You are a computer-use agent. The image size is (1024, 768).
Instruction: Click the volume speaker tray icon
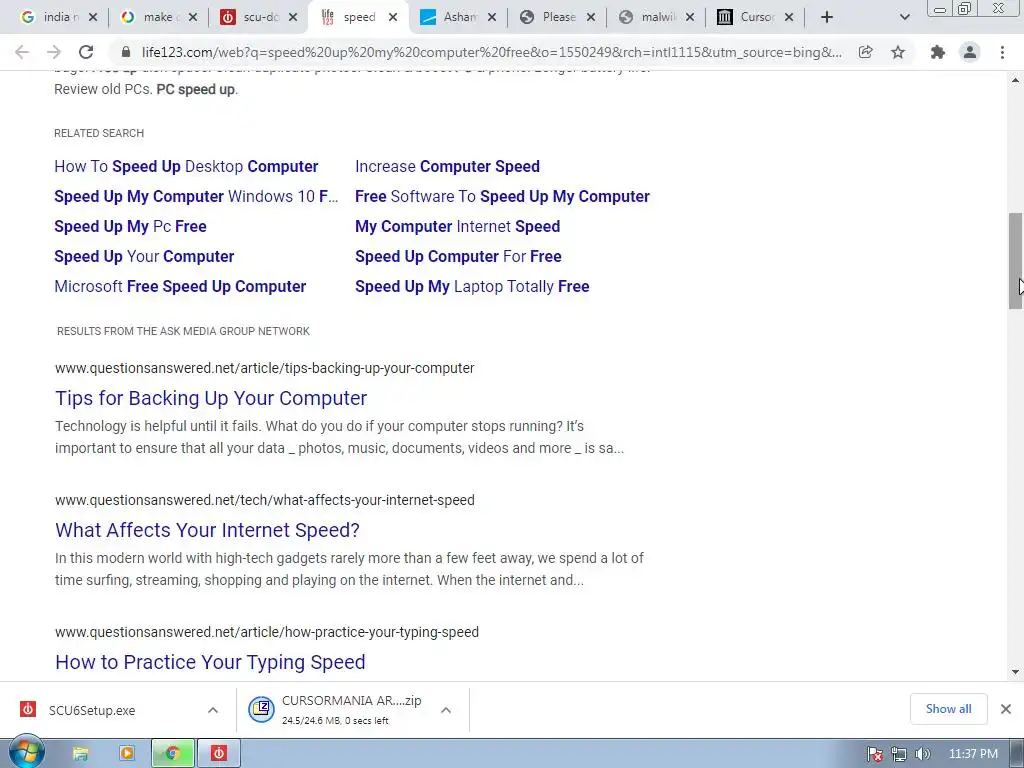(x=923, y=754)
